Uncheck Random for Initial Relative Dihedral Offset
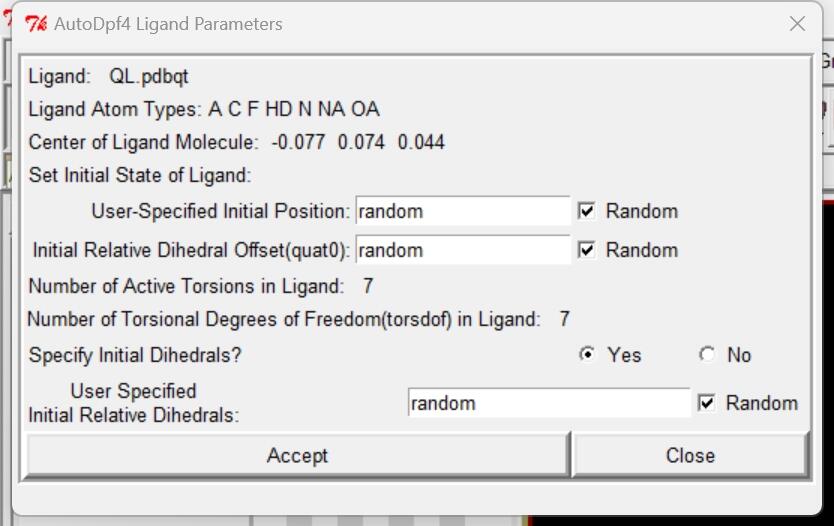The height and width of the screenshot is (526, 834). click(587, 250)
